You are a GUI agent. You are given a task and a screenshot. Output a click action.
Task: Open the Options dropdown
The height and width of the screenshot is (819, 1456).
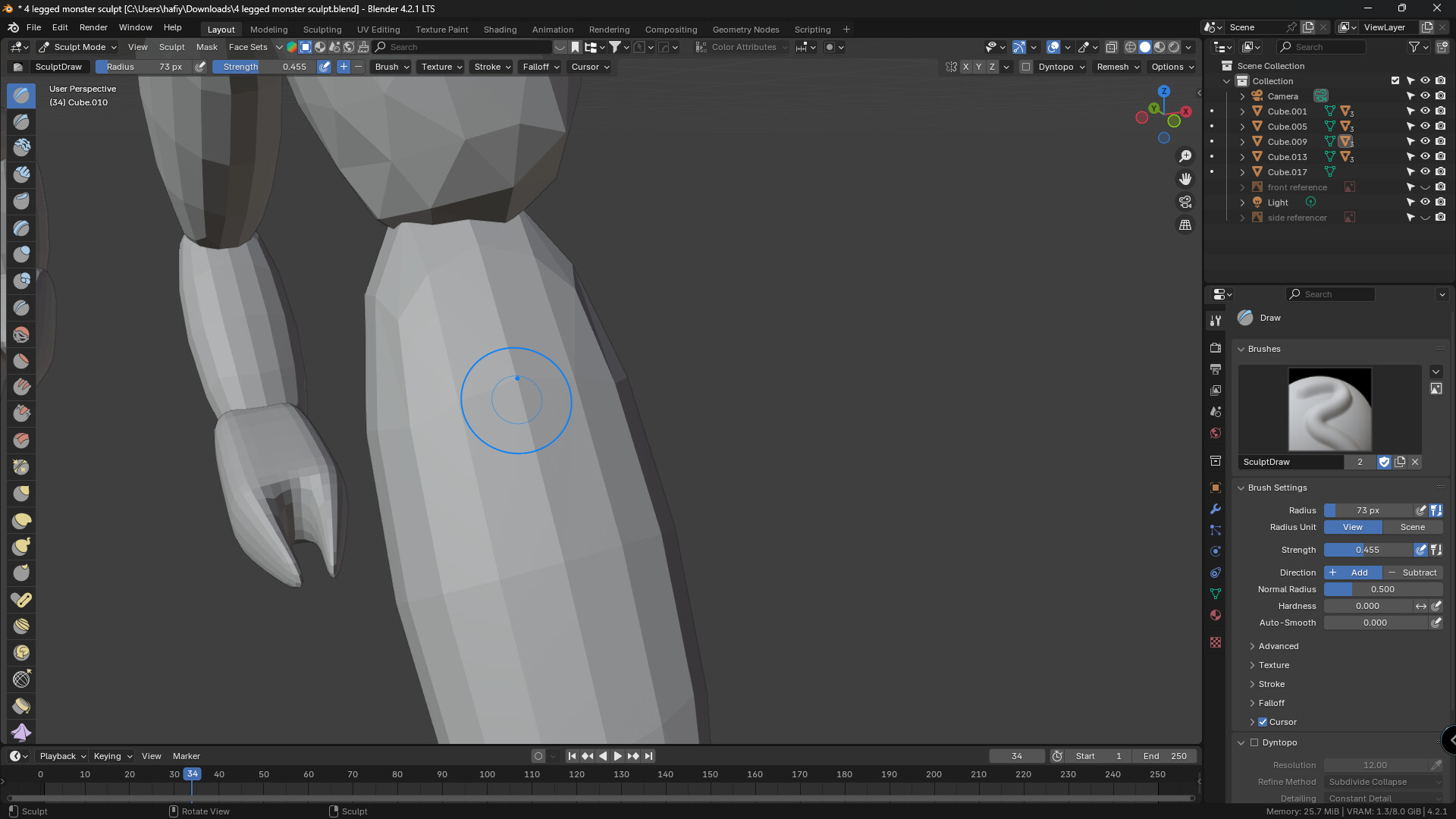1173,67
